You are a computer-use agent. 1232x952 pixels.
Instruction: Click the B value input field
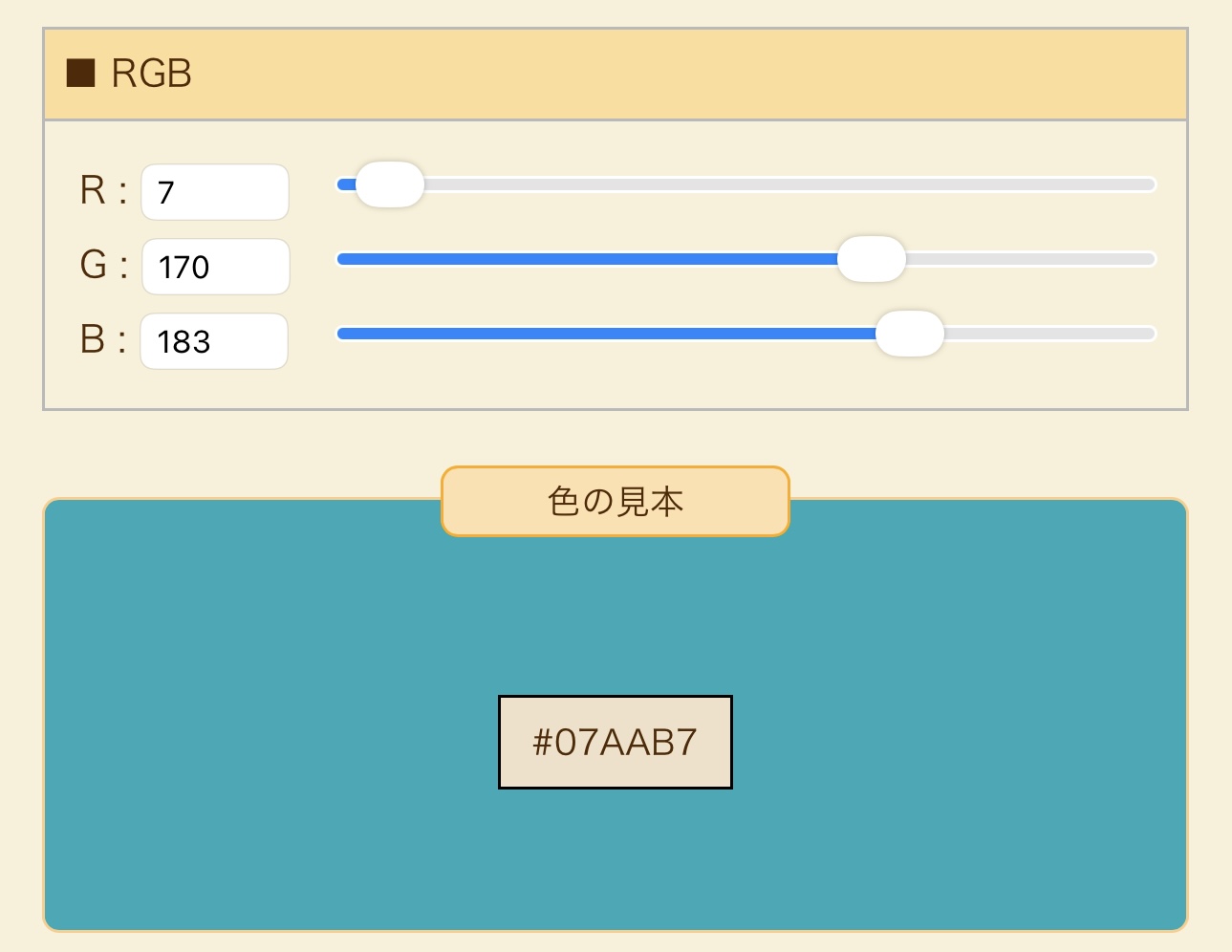[214, 341]
